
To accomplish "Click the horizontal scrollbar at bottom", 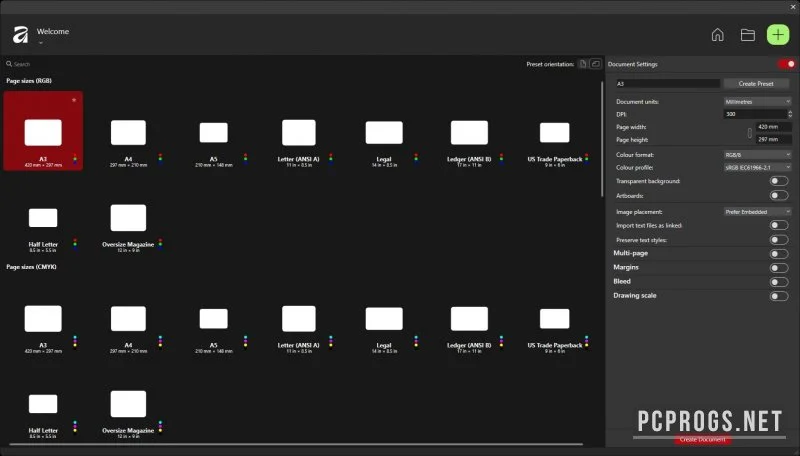I will pyautogui.click(x=296, y=444).
